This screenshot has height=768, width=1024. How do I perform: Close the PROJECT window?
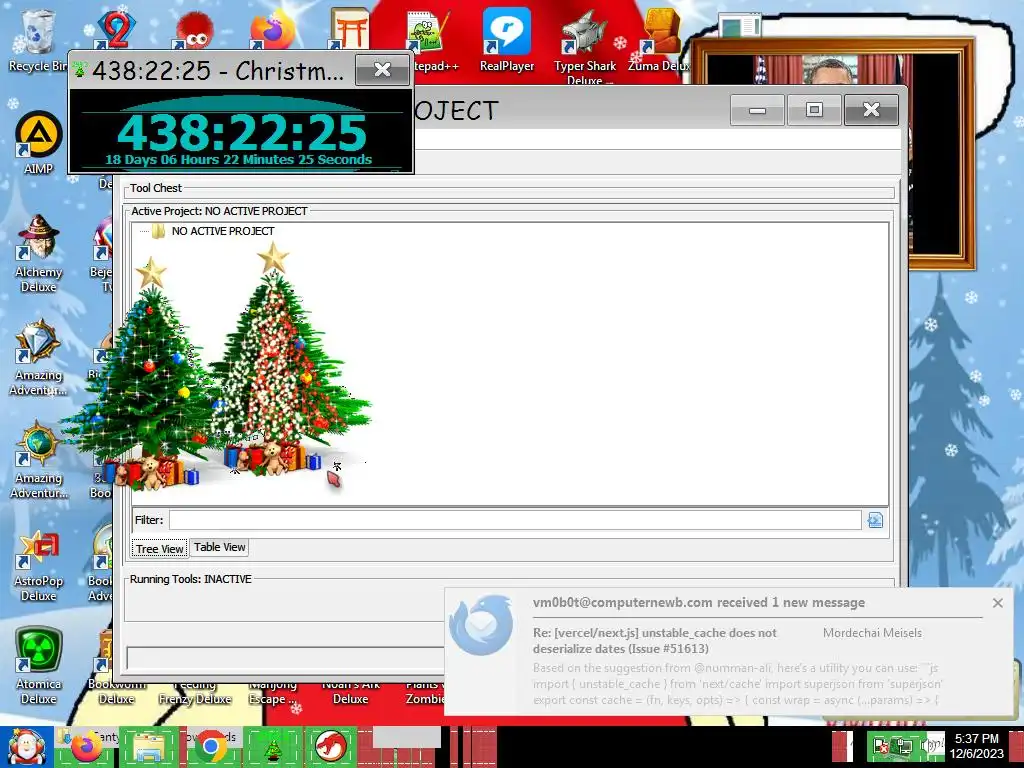(x=871, y=110)
